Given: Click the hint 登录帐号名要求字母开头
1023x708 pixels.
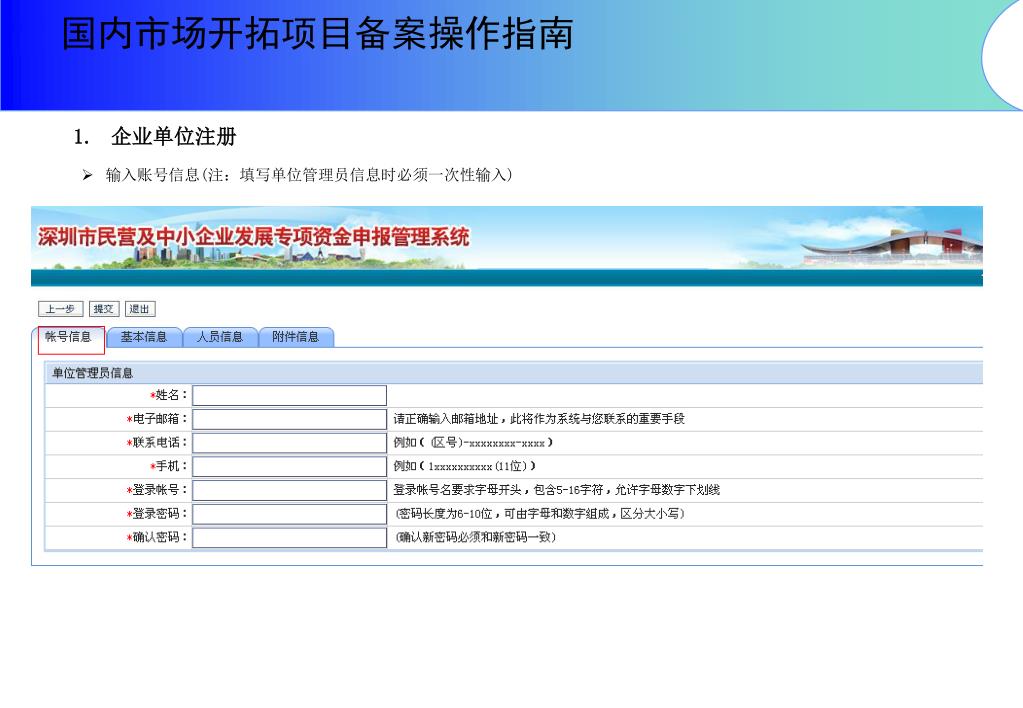Looking at the screenshot, I should tap(457, 490).
